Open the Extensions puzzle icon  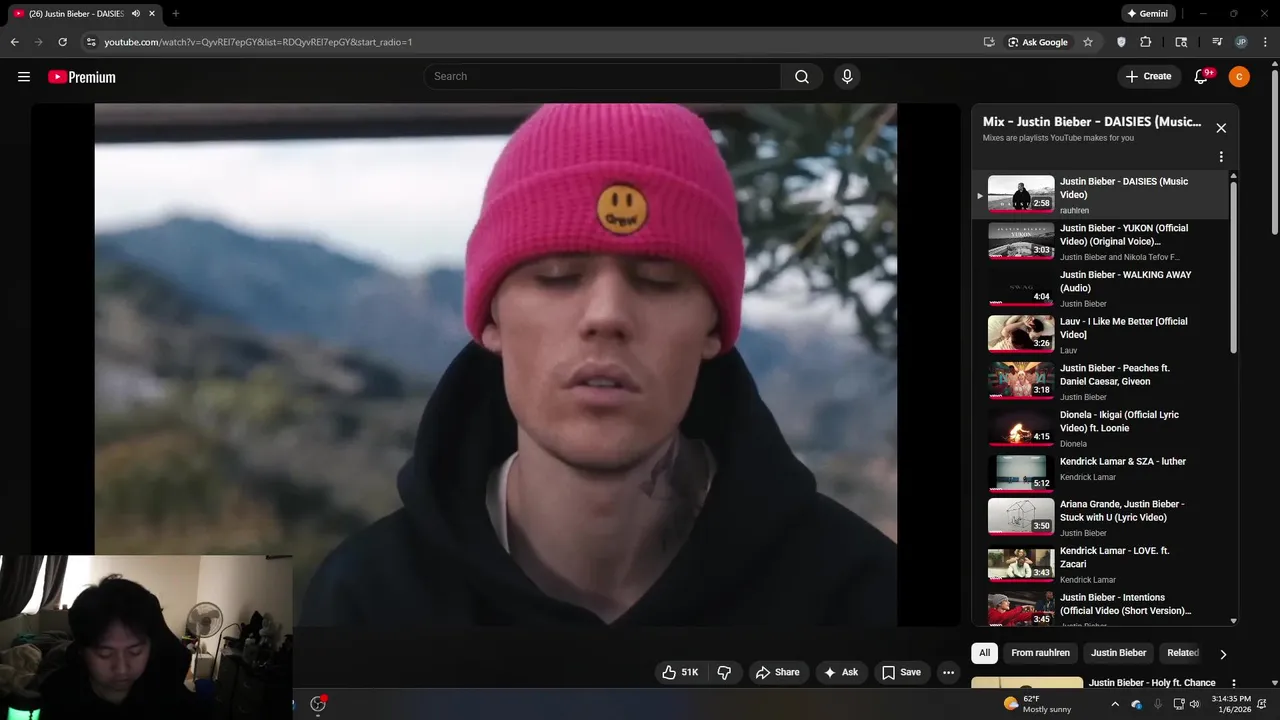(1146, 42)
